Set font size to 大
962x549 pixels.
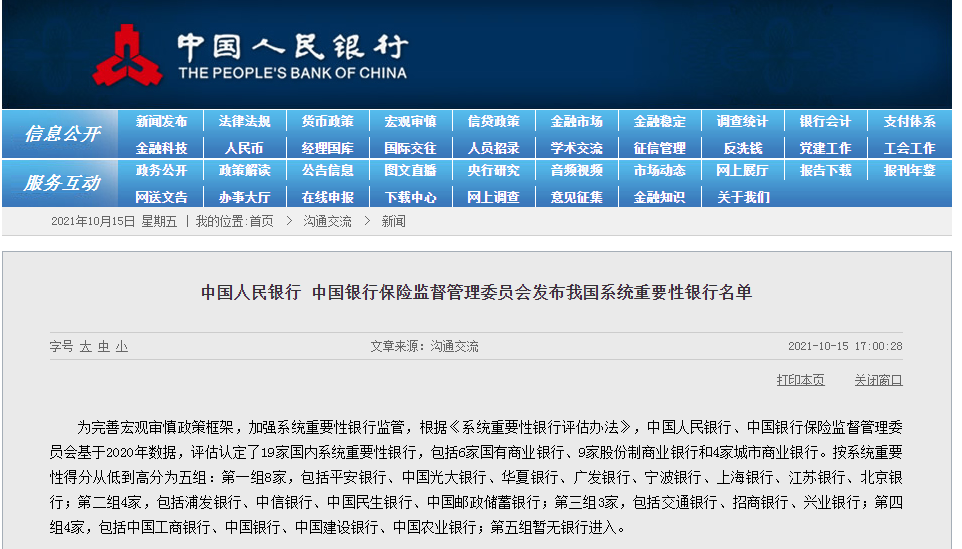tap(86, 347)
